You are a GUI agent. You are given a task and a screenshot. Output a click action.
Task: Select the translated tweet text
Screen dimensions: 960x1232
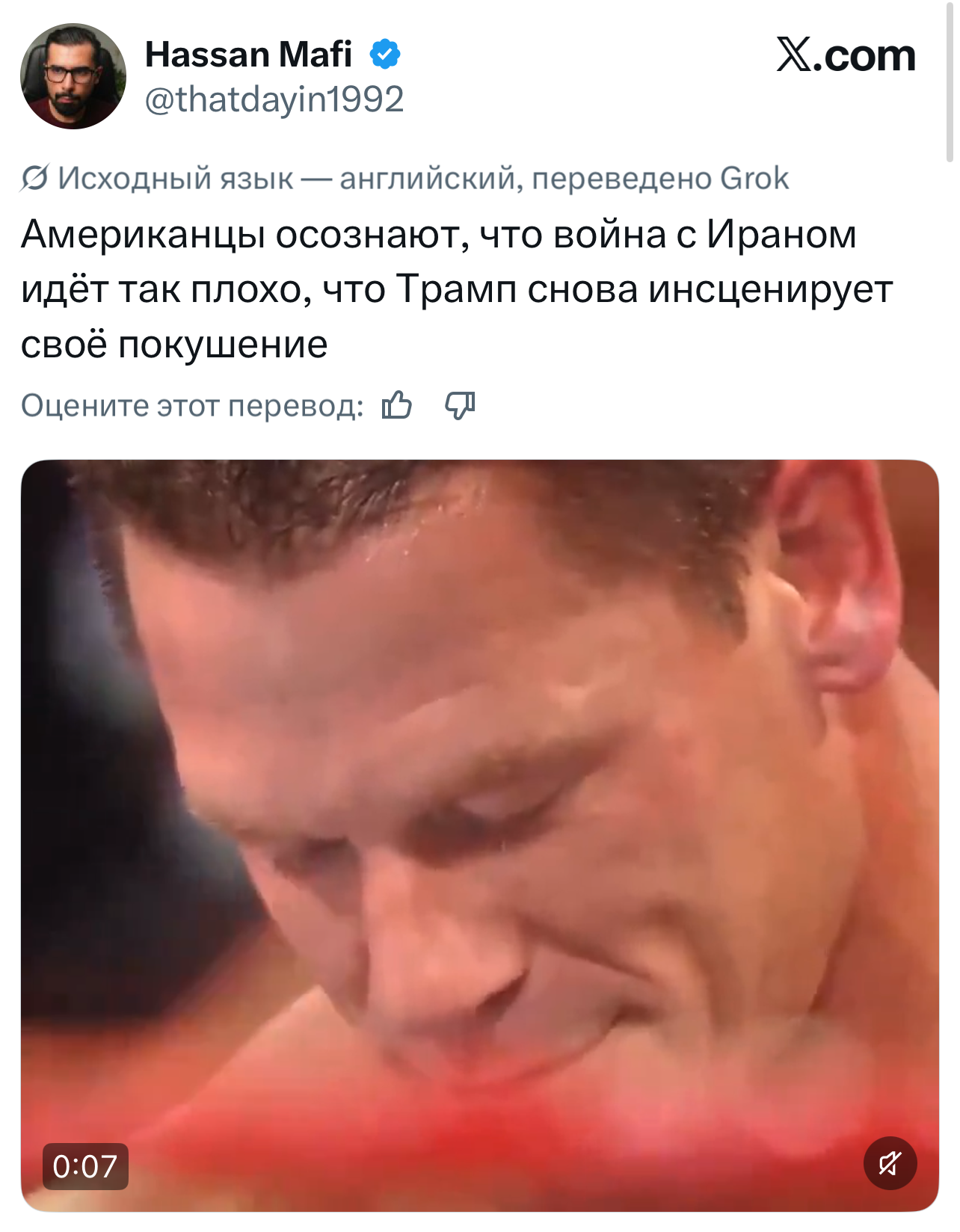(x=456, y=289)
